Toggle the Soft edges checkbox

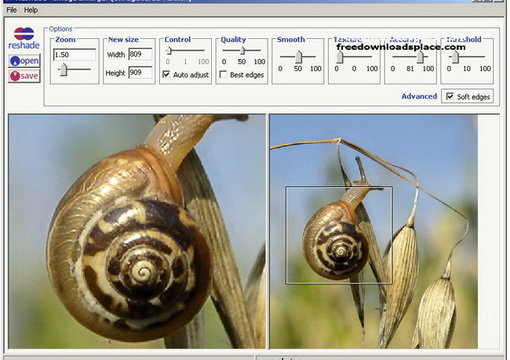450,96
